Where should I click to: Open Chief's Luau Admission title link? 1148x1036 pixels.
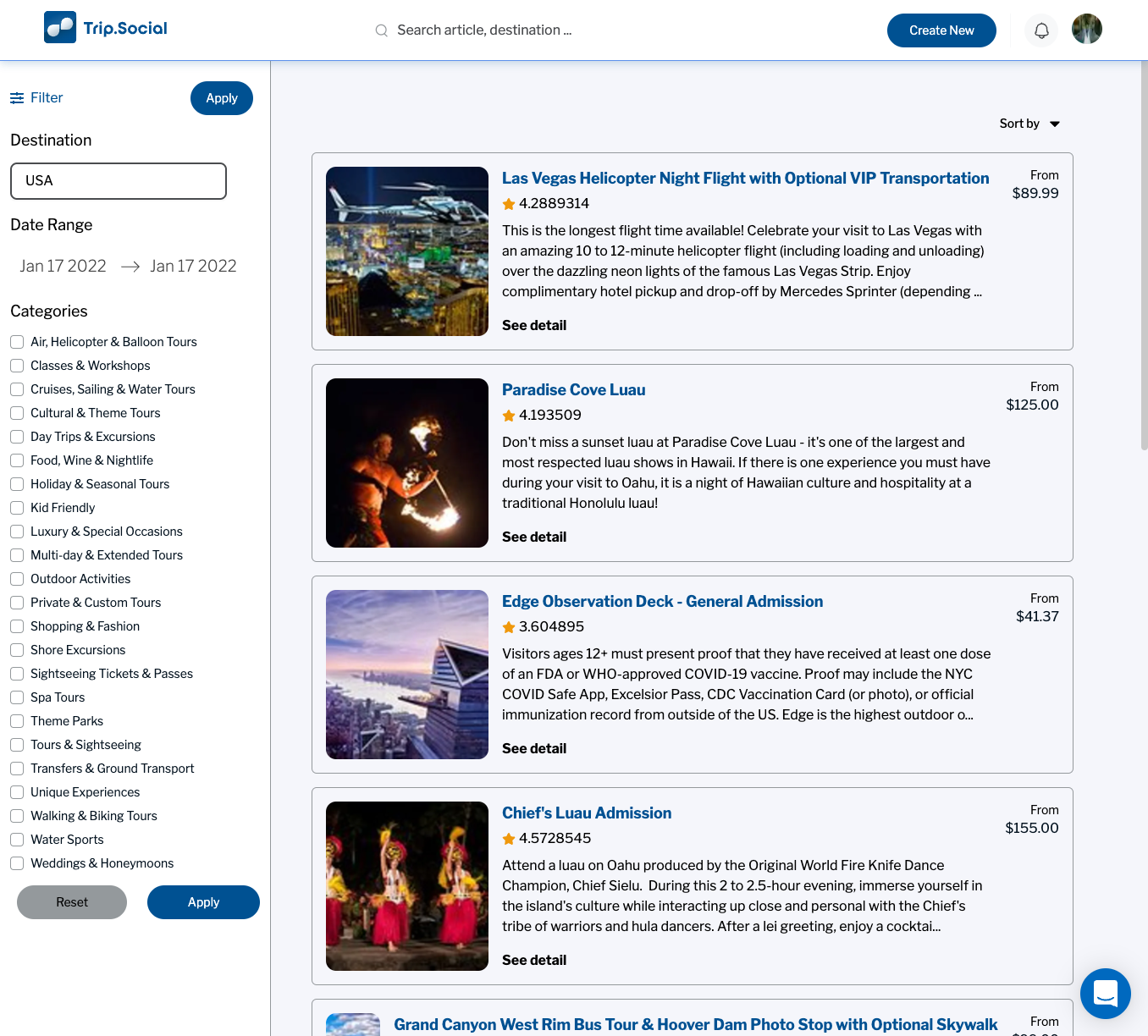[587, 813]
